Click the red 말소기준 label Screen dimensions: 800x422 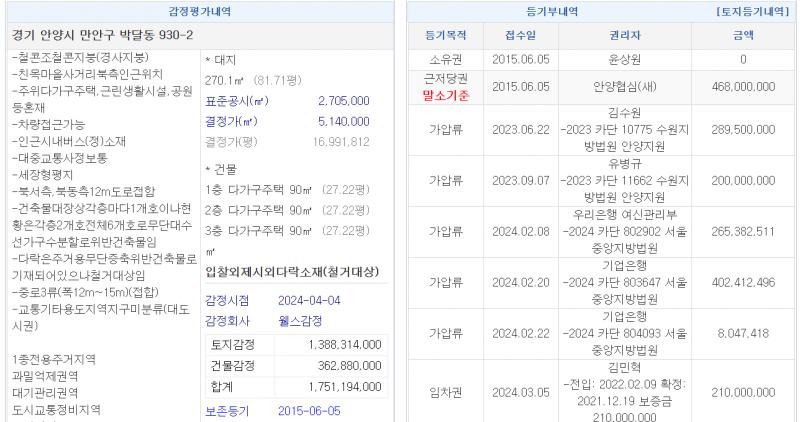[445, 96]
